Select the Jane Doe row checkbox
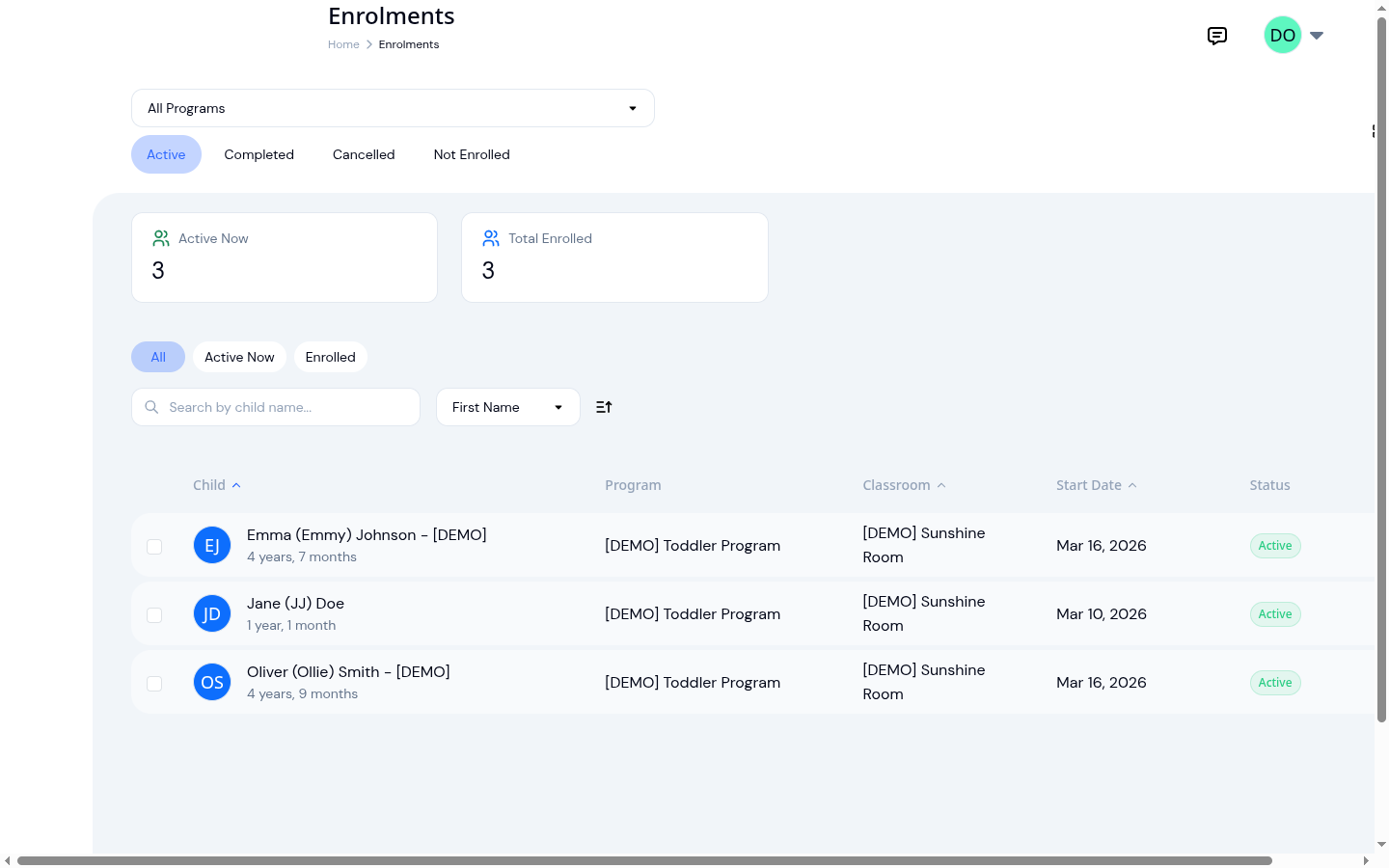Image resolution: width=1389 pixels, height=868 pixels. (x=154, y=615)
